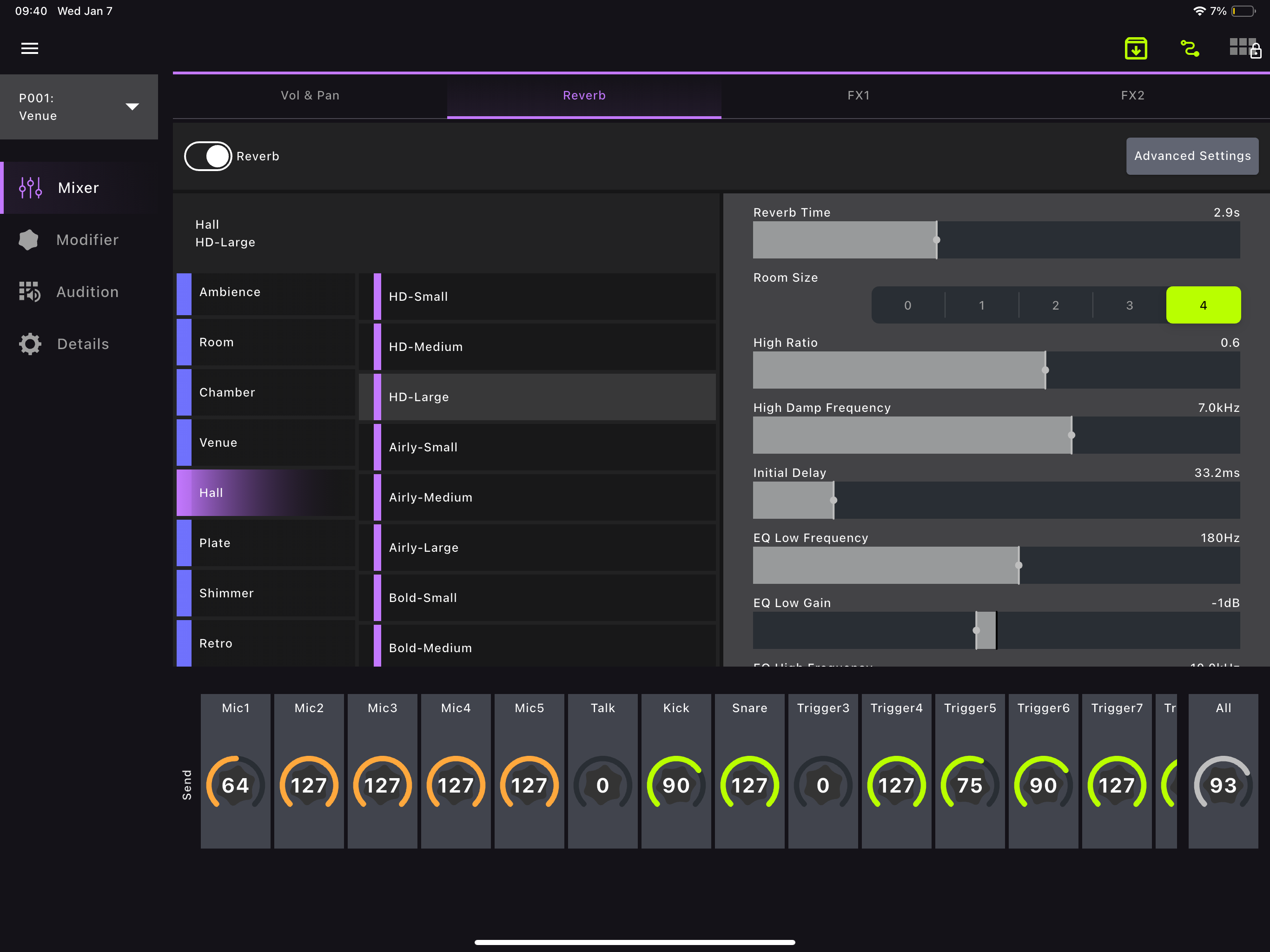
Task: Choose the Venue reverb category
Action: (266, 443)
